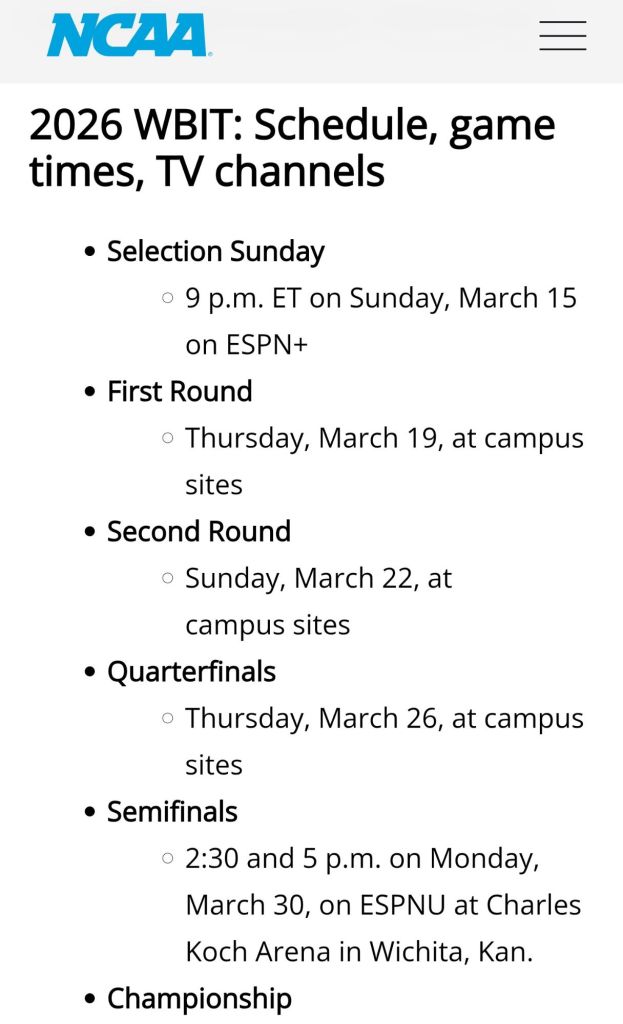Click the hollow bullet before 2:30 and 5 p.m.
623x1024 pixels.
pos(168,858)
